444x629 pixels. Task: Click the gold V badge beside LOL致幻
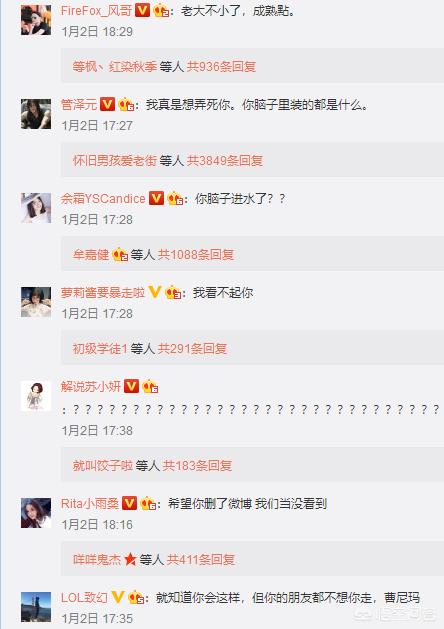tap(118, 598)
